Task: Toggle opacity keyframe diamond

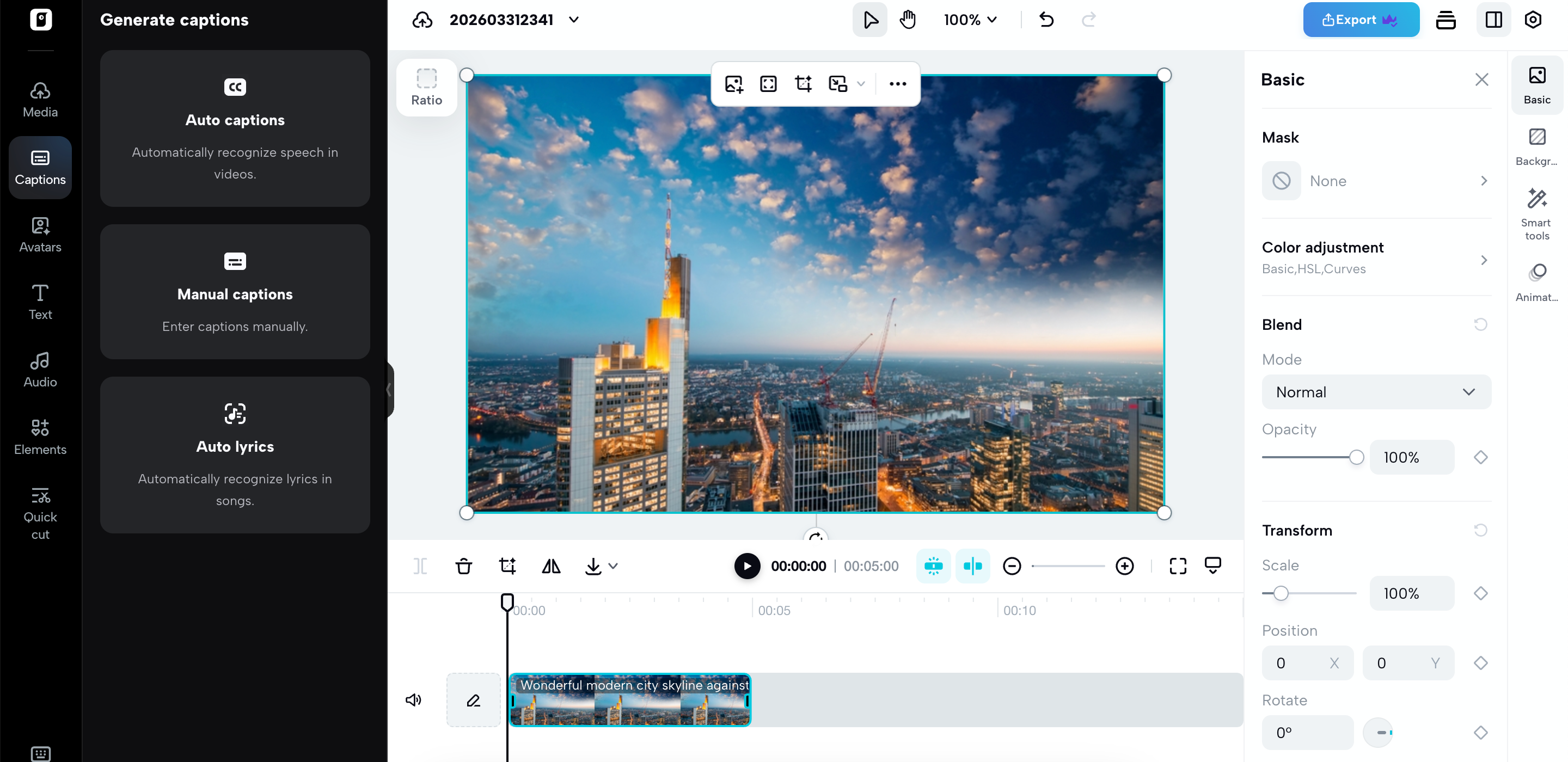Action: point(1480,457)
